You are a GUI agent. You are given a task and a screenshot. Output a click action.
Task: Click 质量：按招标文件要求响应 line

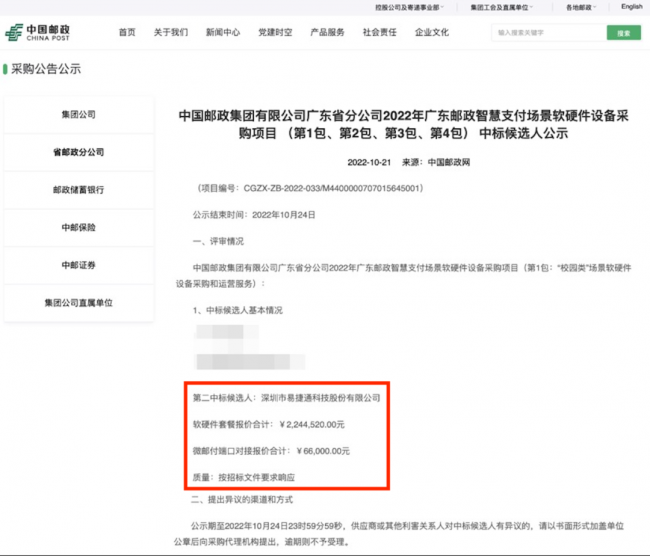(244, 478)
